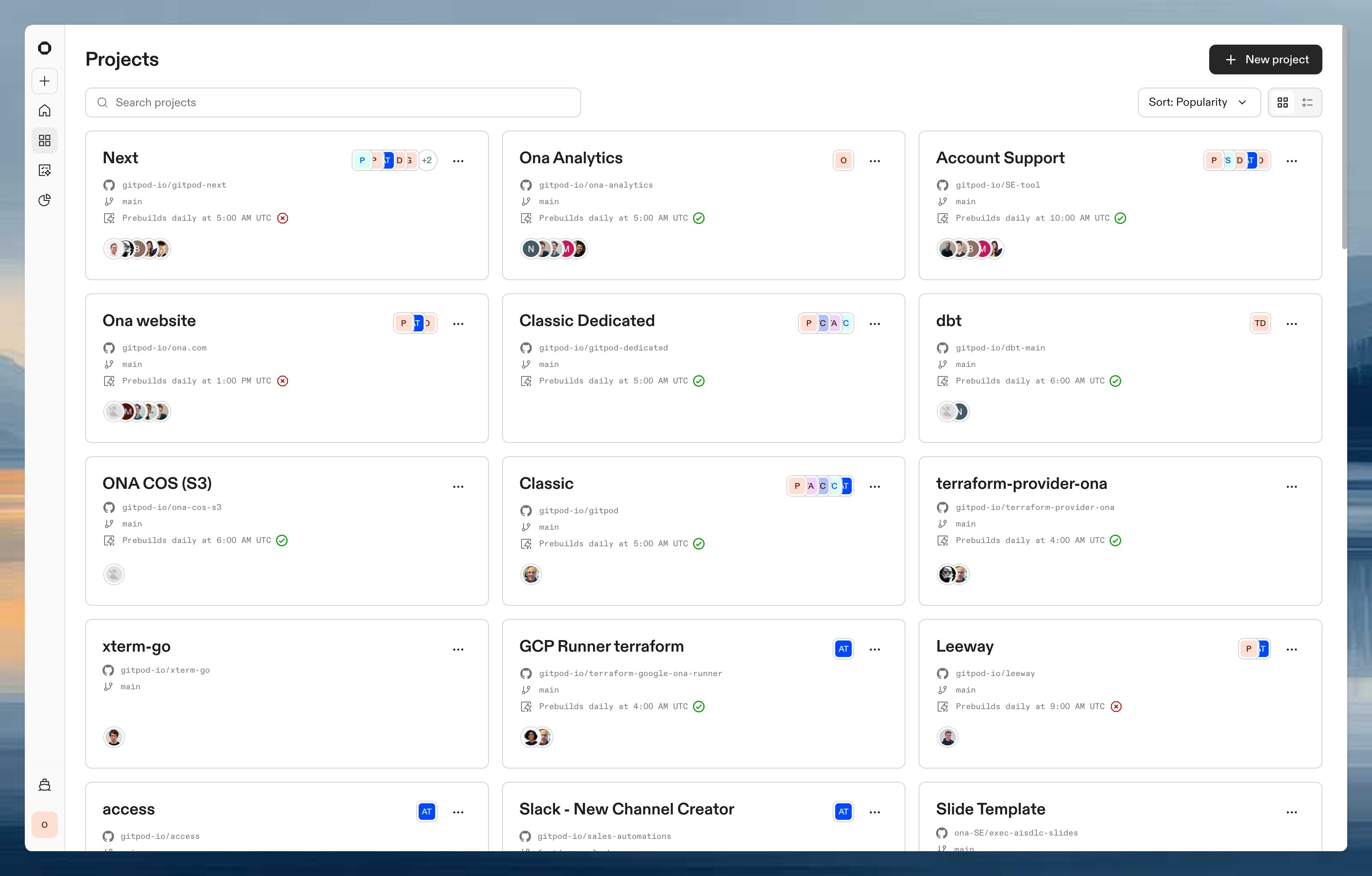Click the AT badge on GCP Runner terraform
This screenshot has height=876, width=1372.
(843, 649)
